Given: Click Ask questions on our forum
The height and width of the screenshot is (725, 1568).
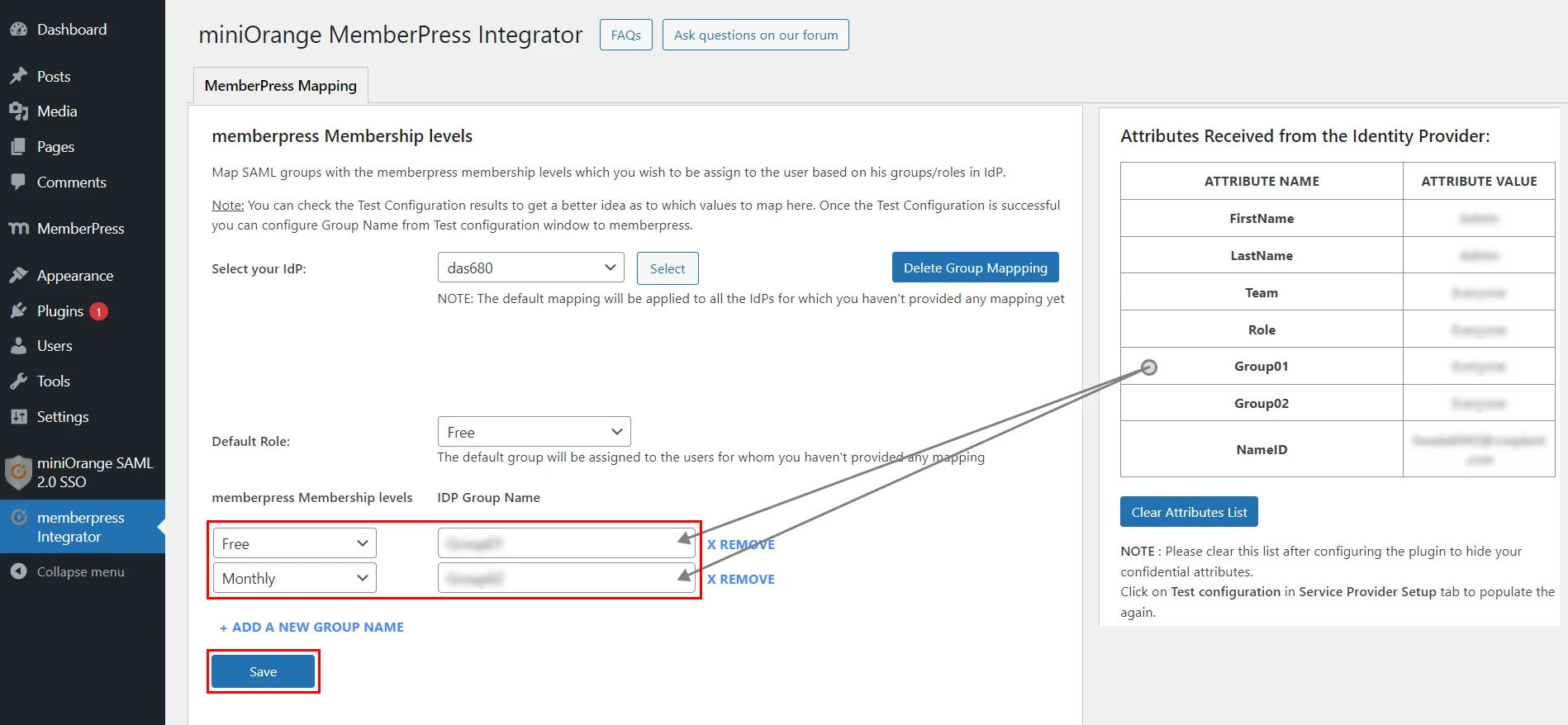Looking at the screenshot, I should [x=755, y=35].
